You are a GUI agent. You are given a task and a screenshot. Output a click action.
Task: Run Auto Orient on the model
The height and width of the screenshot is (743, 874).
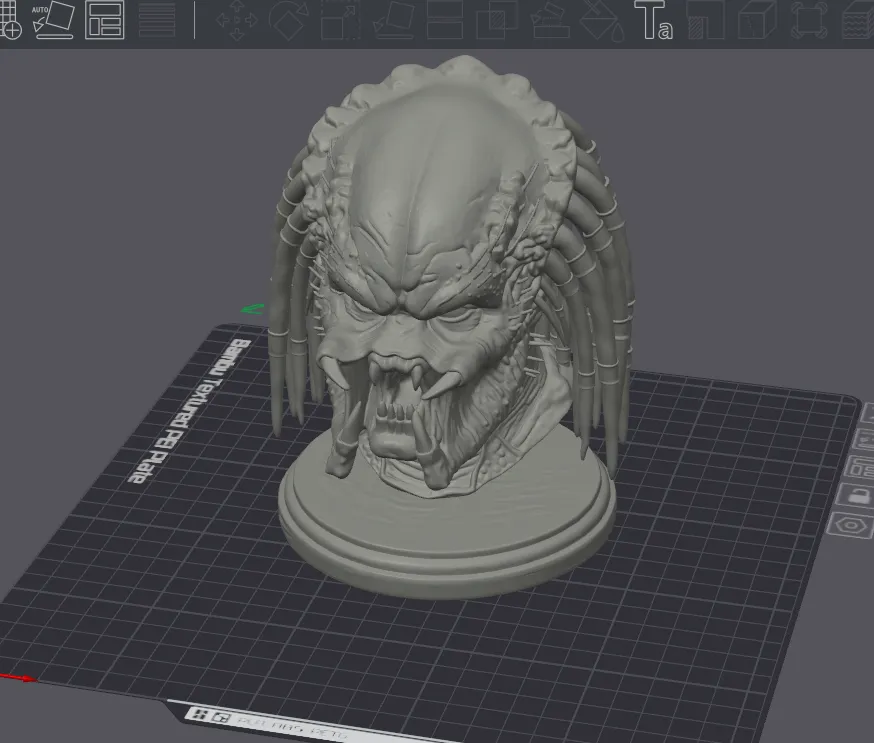pyautogui.click(x=54, y=20)
